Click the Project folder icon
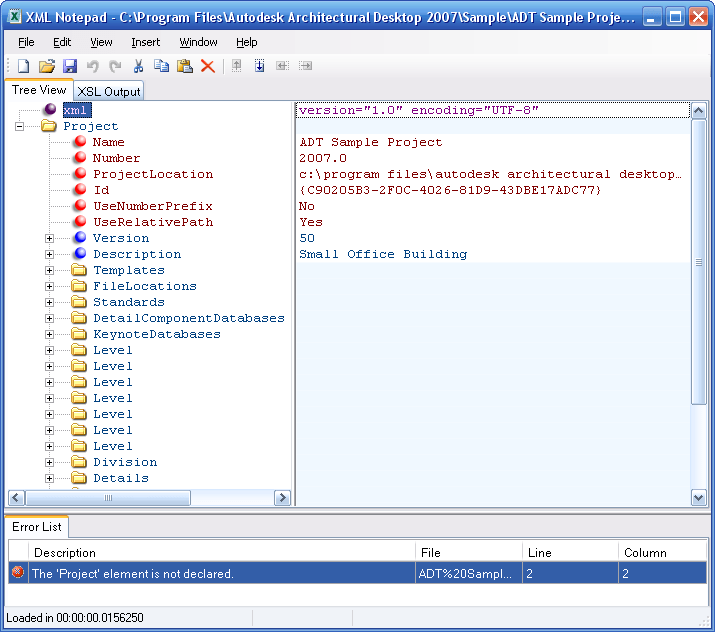Viewport: 715px width, 632px height. tap(49, 125)
